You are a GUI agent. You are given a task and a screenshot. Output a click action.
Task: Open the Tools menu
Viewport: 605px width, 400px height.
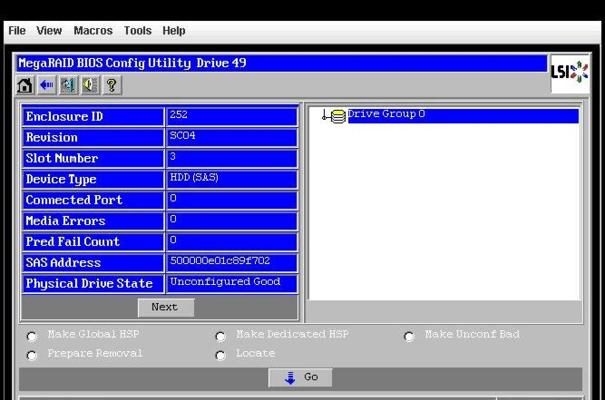(137, 31)
